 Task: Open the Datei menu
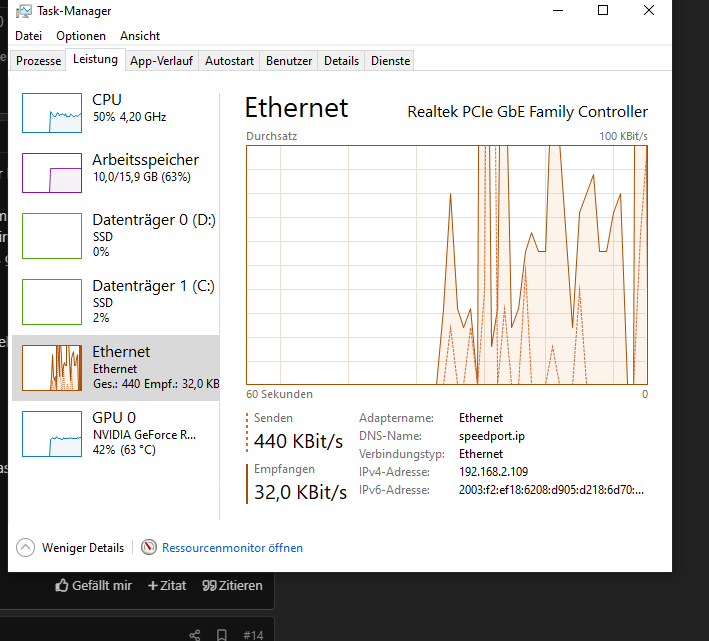click(28, 36)
